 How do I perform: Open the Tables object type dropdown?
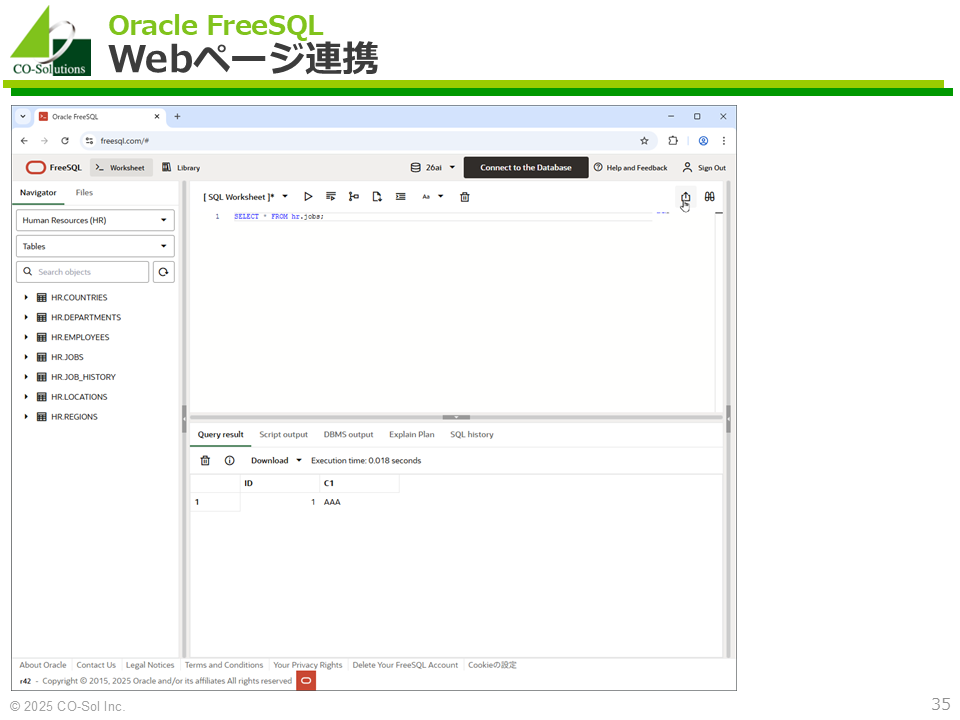click(x=95, y=246)
